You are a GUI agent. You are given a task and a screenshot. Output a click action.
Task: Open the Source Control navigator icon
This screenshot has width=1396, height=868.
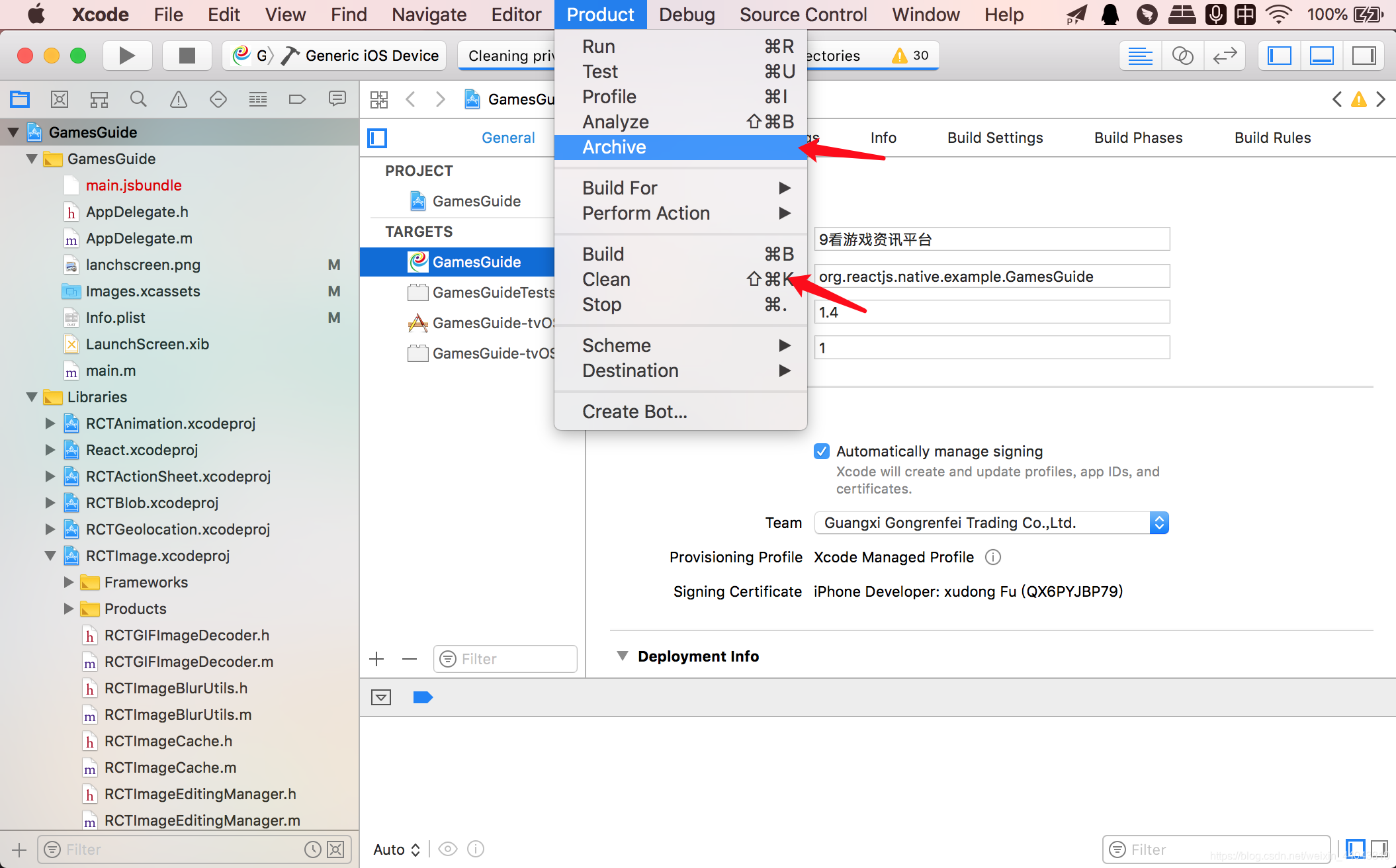pos(60,99)
